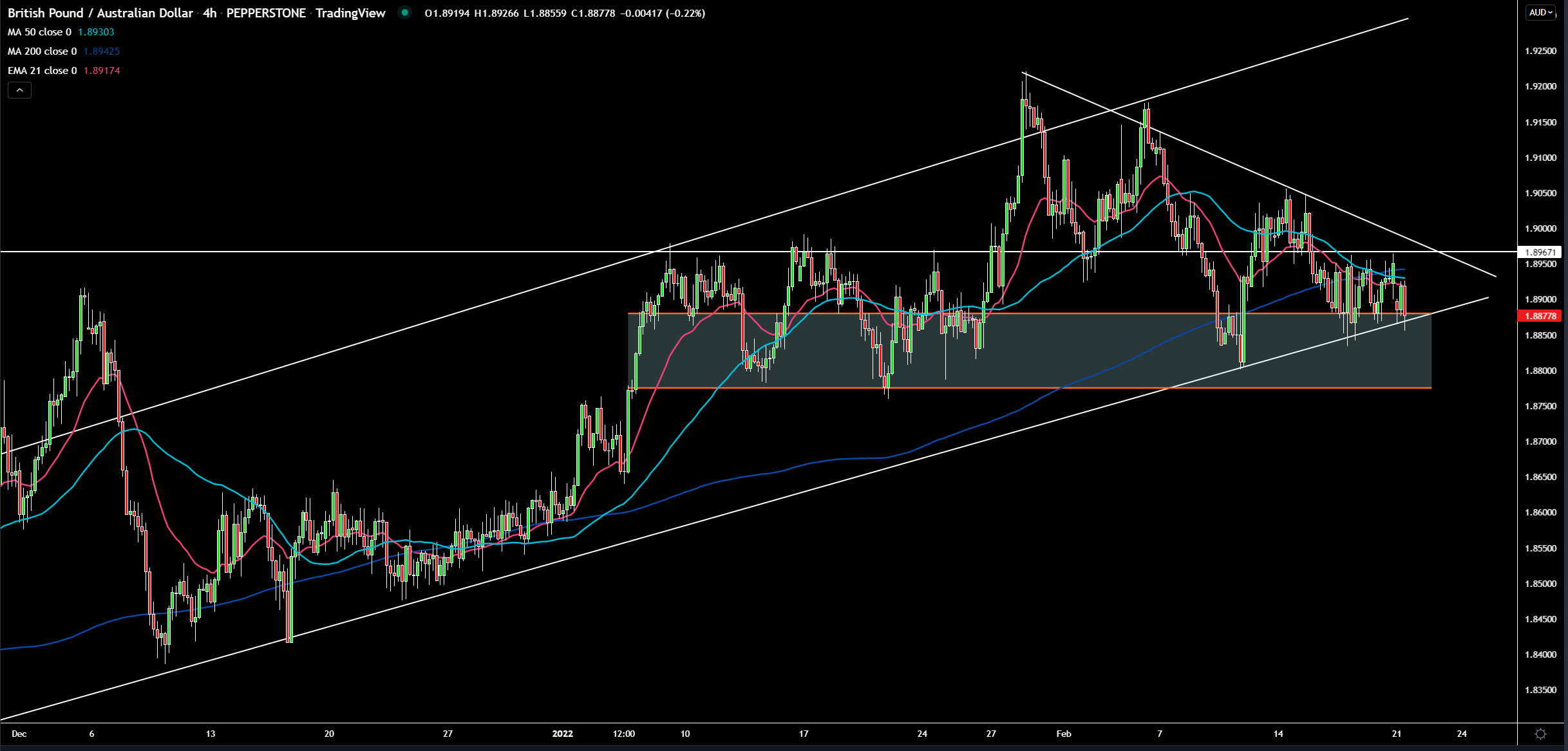Screen dimensions: 1568x751
Task: Click the Feb label on the time axis
Action: pos(1064,734)
